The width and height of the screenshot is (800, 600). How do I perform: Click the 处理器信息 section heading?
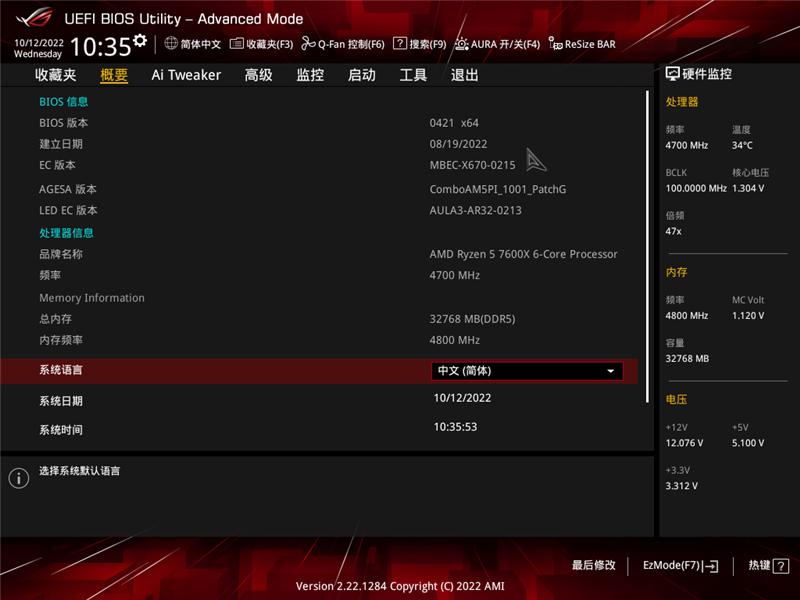click(x=66, y=233)
